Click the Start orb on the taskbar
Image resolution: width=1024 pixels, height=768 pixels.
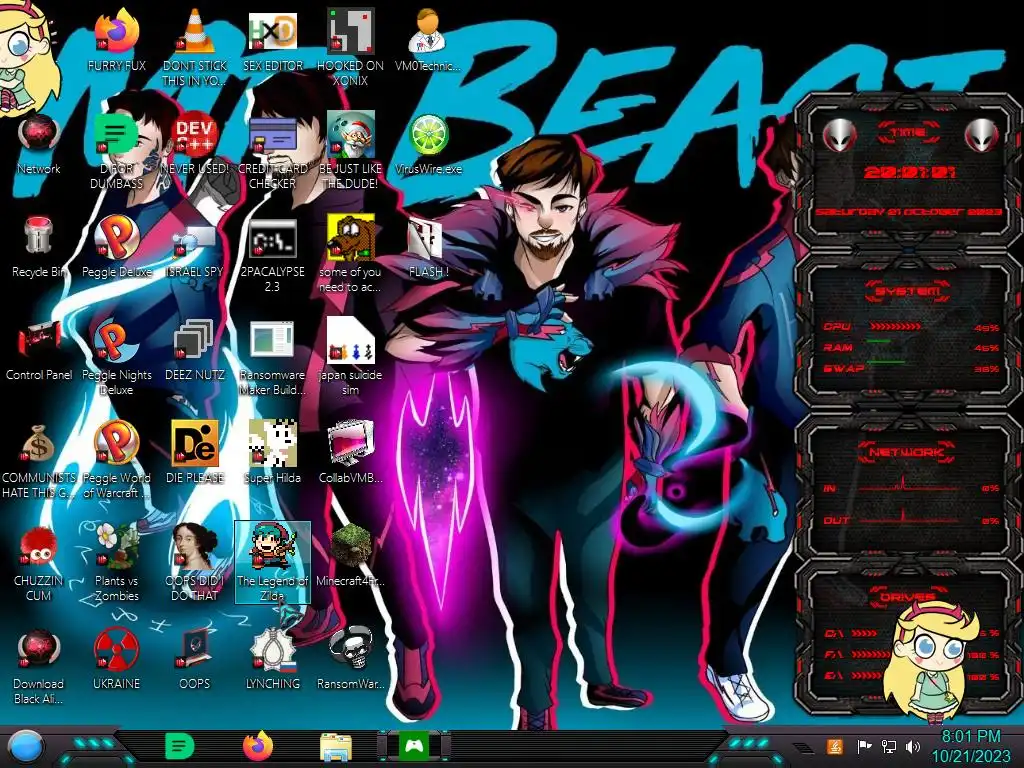click(24, 747)
